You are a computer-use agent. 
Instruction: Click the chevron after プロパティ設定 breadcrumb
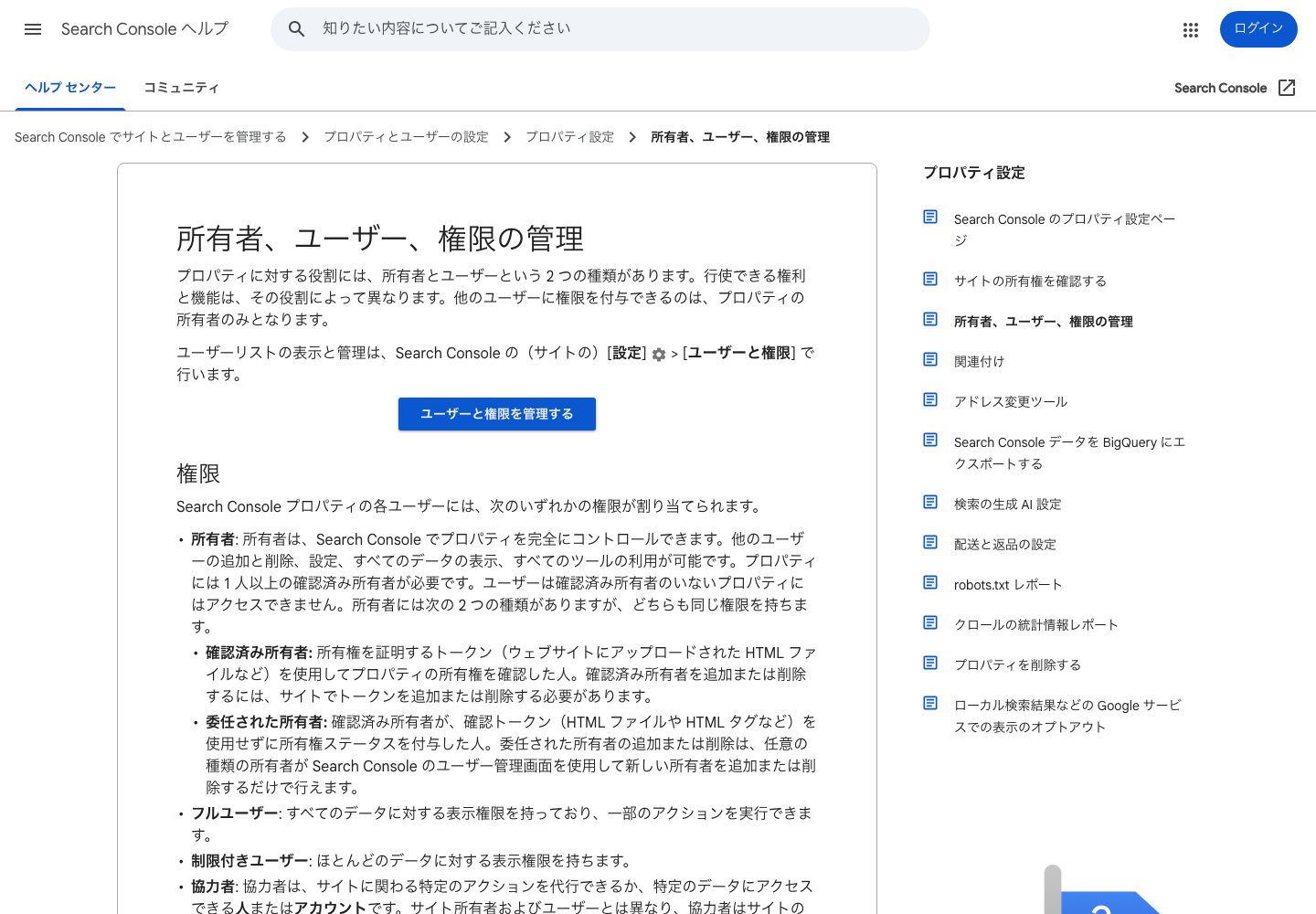(632, 137)
